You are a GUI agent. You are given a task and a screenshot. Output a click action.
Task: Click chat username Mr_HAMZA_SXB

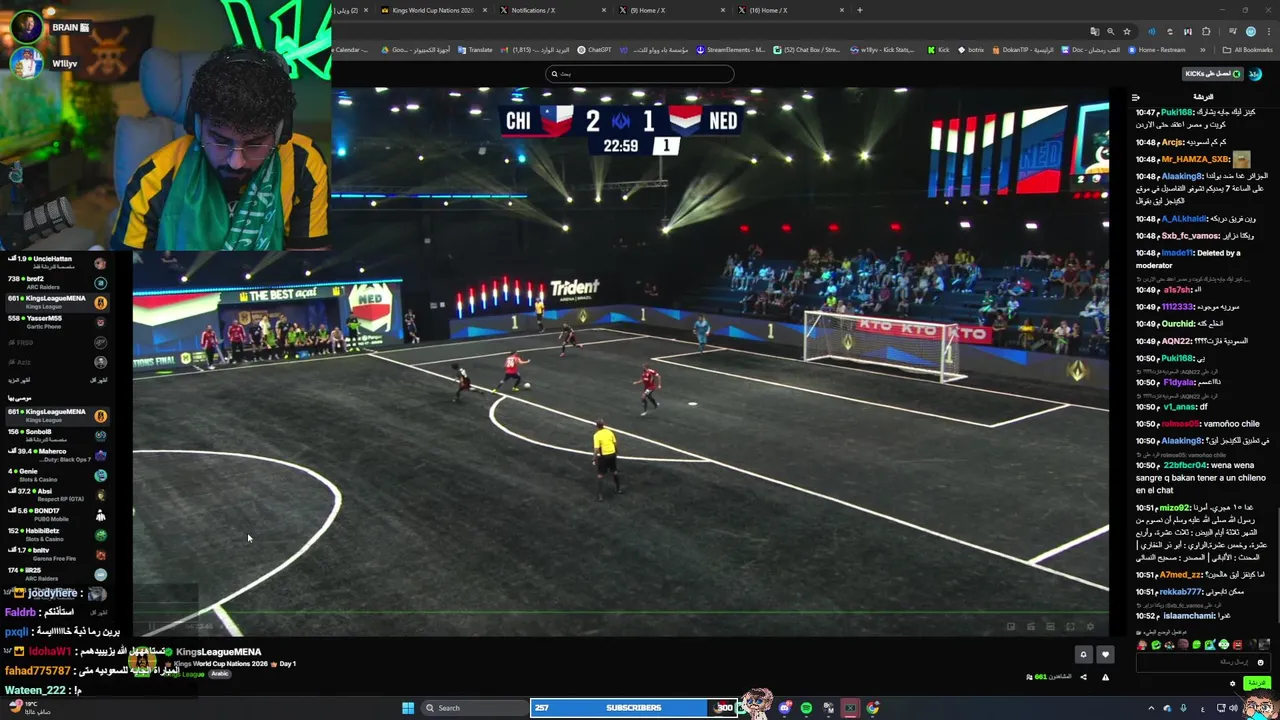(1195, 159)
